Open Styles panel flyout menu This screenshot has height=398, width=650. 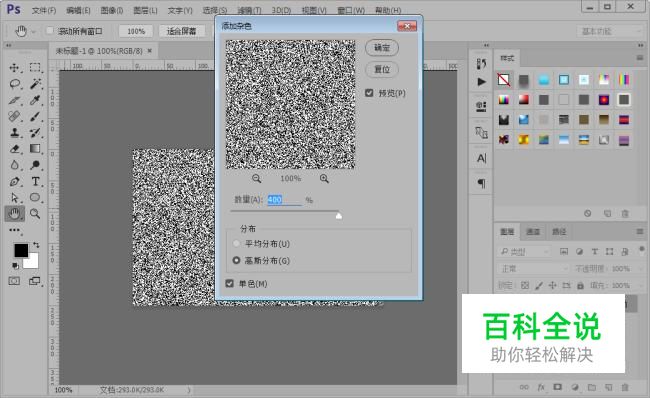(x=640, y=58)
